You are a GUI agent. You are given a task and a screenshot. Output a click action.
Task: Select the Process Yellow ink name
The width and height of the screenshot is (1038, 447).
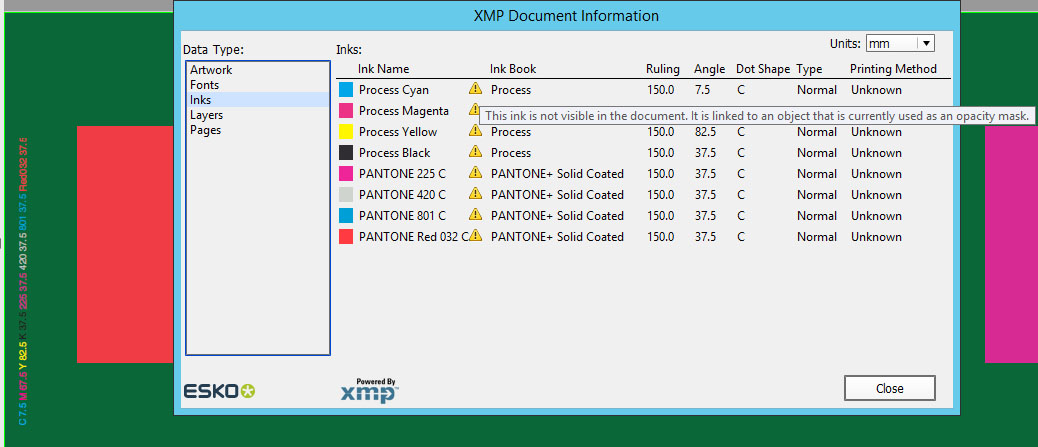point(398,132)
